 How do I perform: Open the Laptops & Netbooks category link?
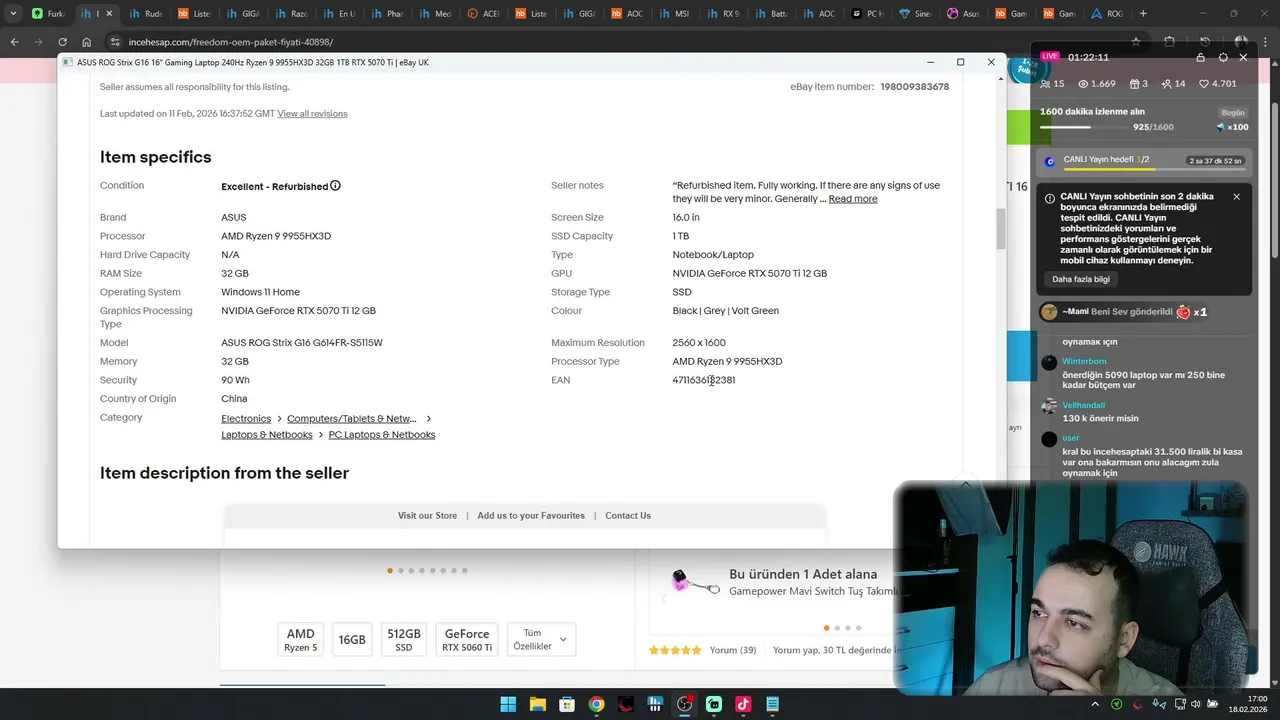(267, 435)
